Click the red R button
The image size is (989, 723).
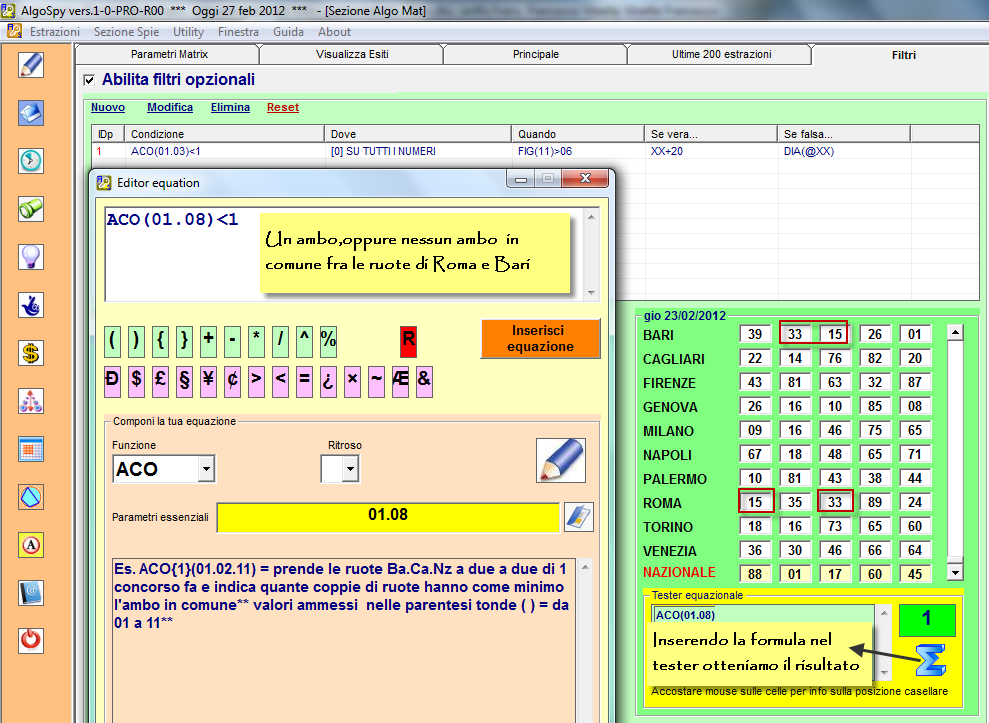click(x=408, y=340)
